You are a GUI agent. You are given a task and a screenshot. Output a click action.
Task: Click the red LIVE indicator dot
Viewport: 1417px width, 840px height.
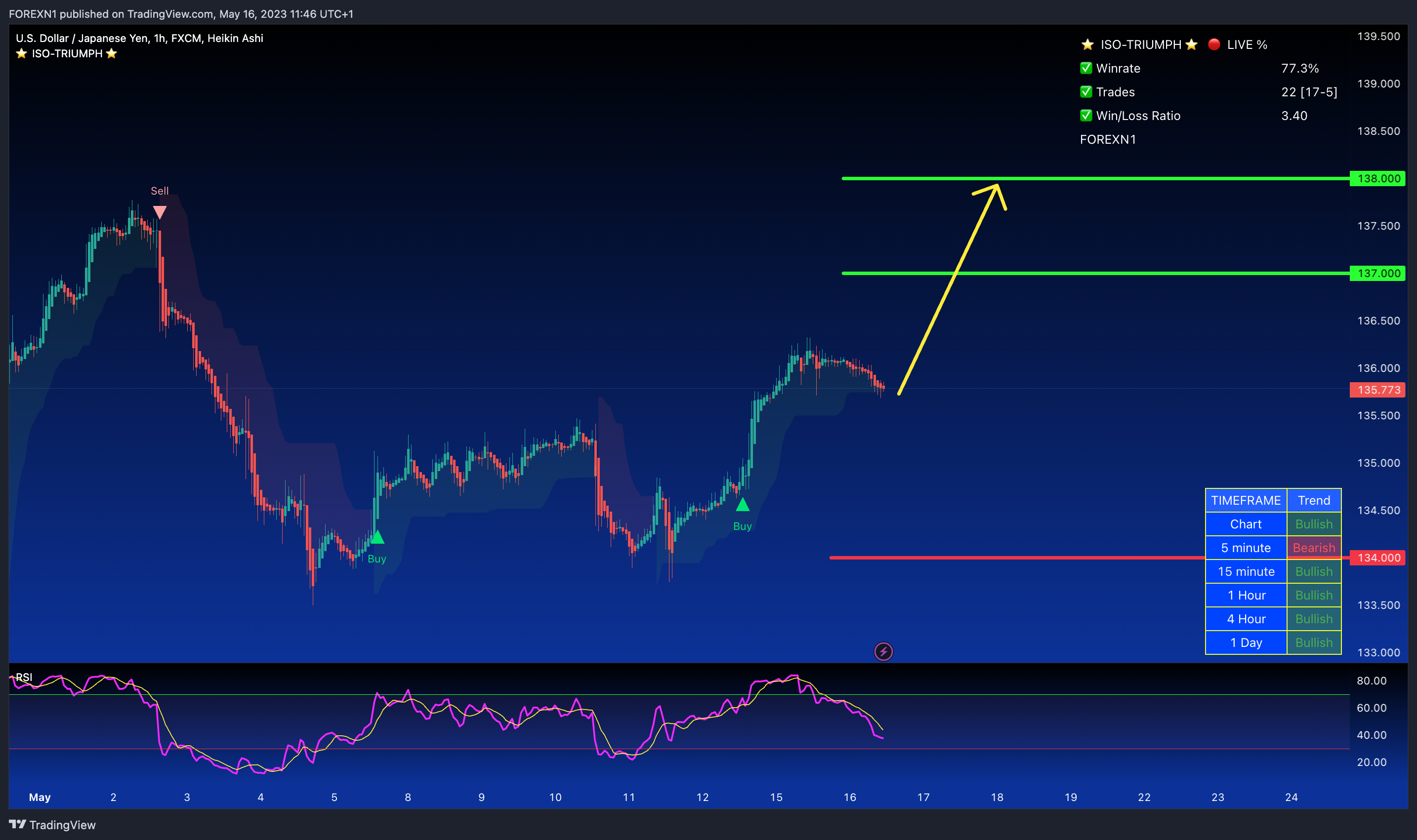pos(1213,44)
